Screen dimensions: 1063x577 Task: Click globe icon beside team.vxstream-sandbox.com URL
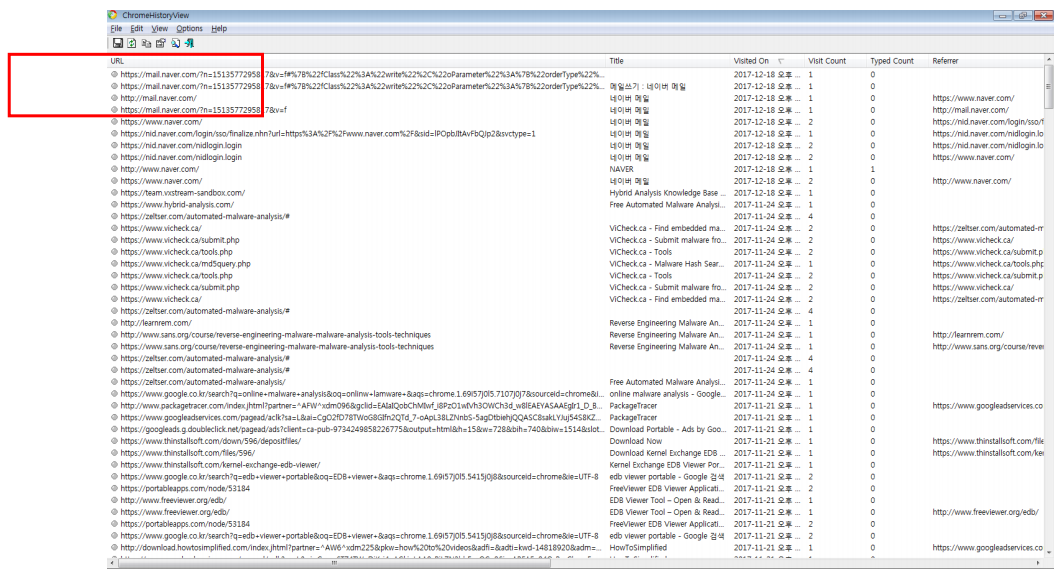pyautogui.click(x=115, y=193)
